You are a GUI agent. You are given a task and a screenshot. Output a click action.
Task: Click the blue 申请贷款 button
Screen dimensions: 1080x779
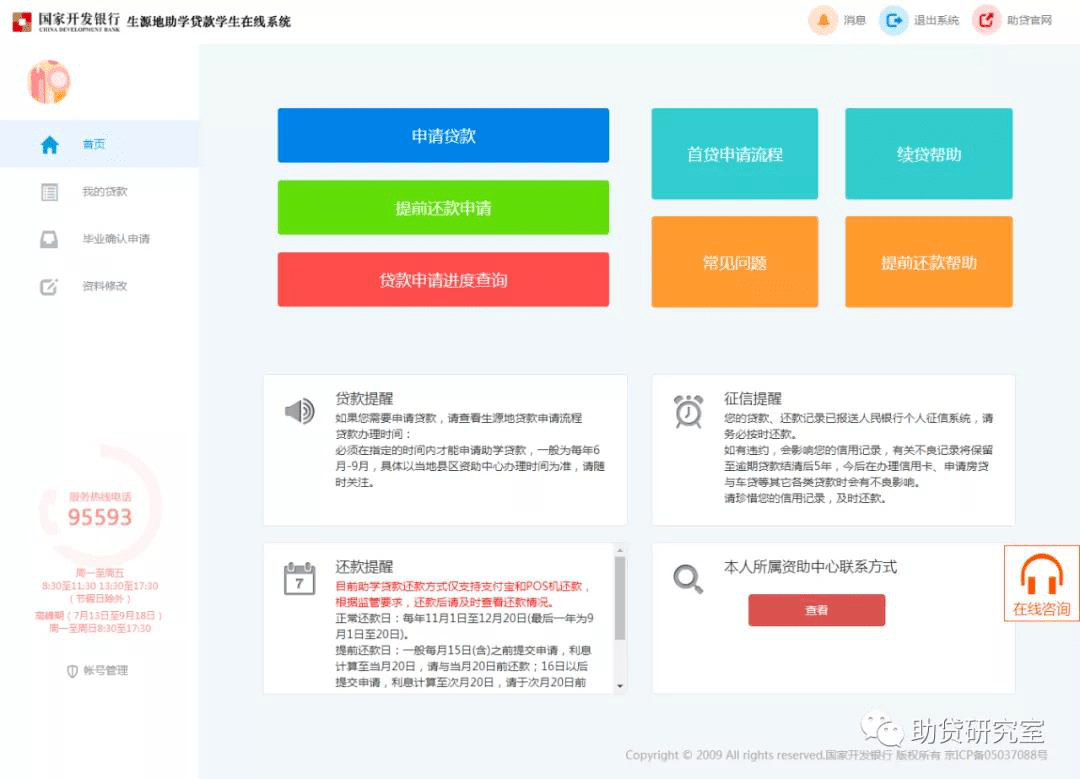click(443, 135)
